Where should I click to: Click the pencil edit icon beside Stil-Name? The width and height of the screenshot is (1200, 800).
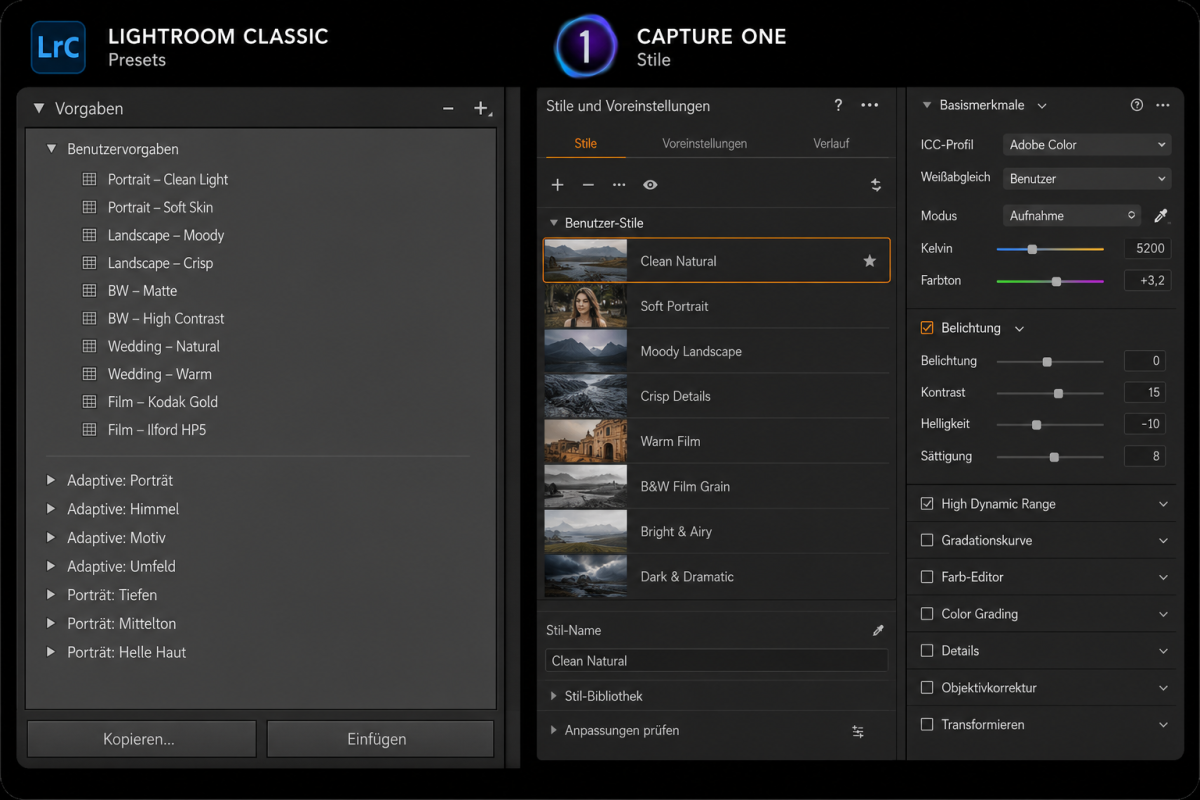[878, 630]
